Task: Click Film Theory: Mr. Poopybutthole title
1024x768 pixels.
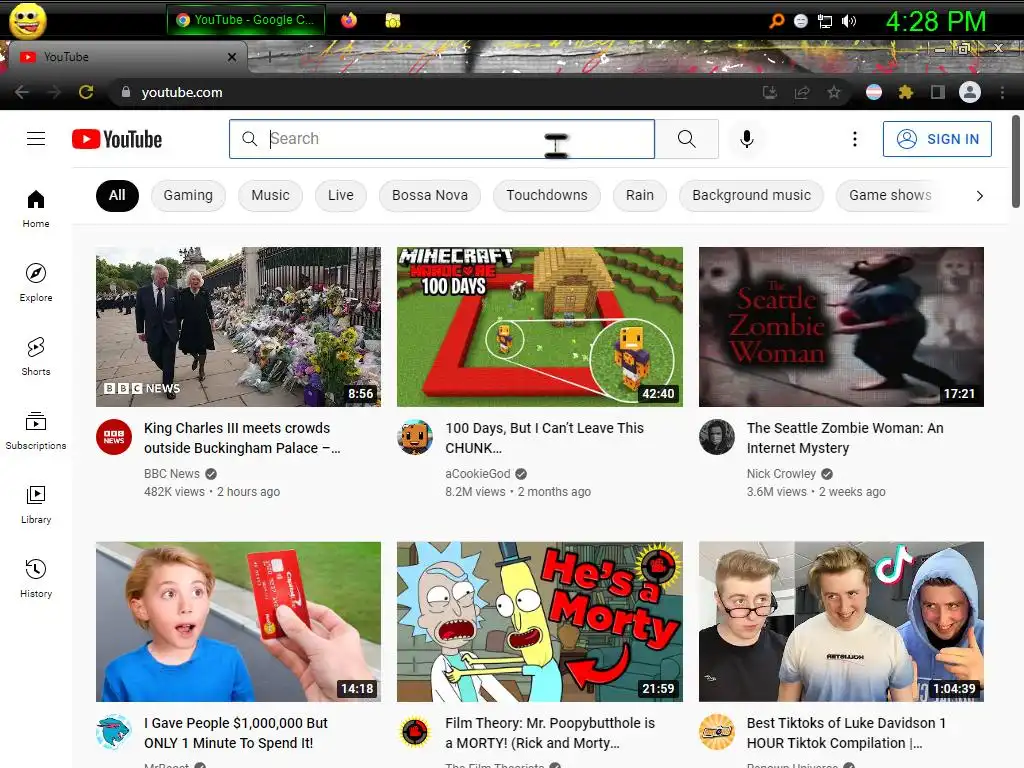Action: click(x=550, y=733)
